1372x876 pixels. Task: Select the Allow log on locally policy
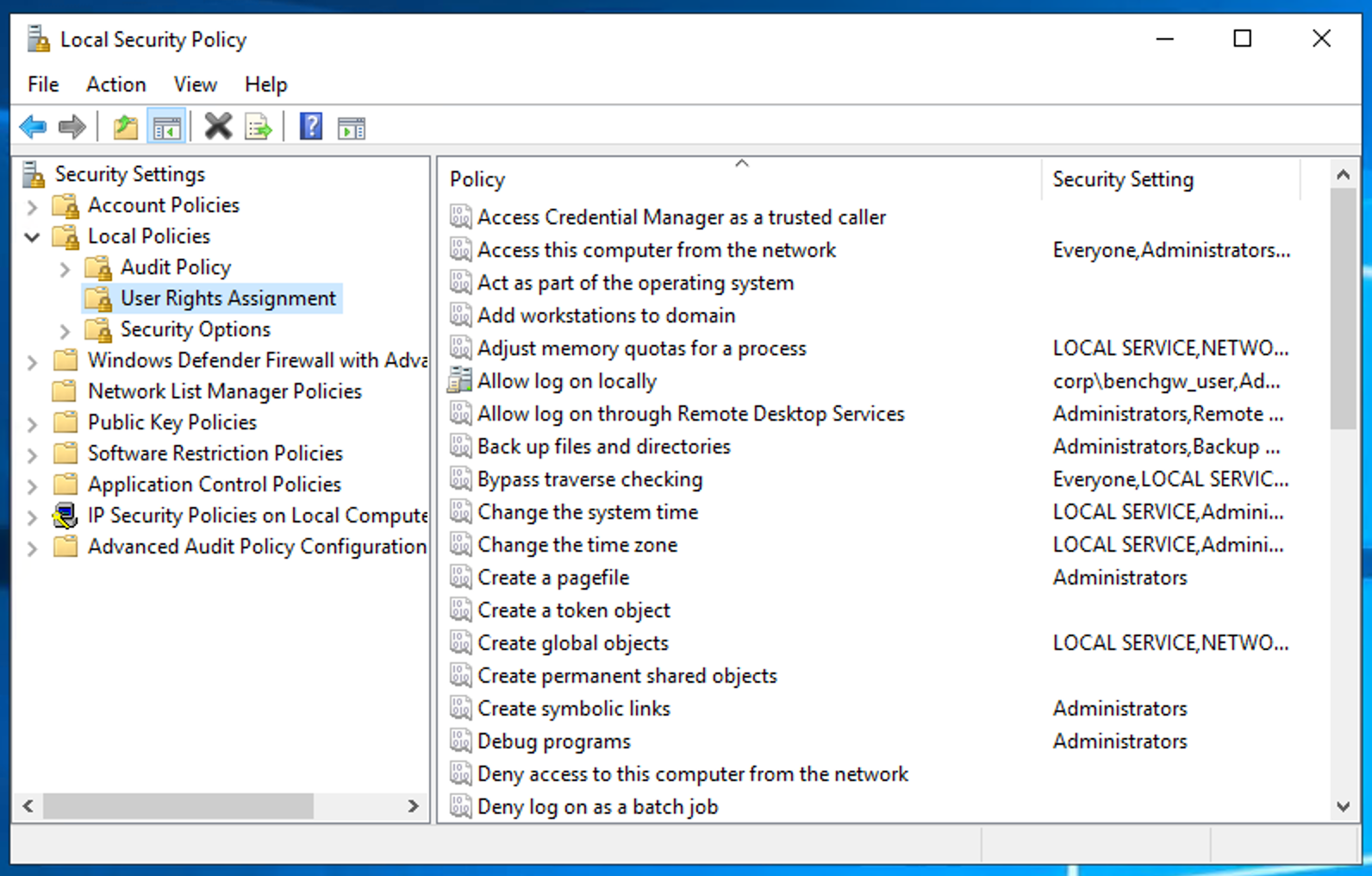pos(566,381)
